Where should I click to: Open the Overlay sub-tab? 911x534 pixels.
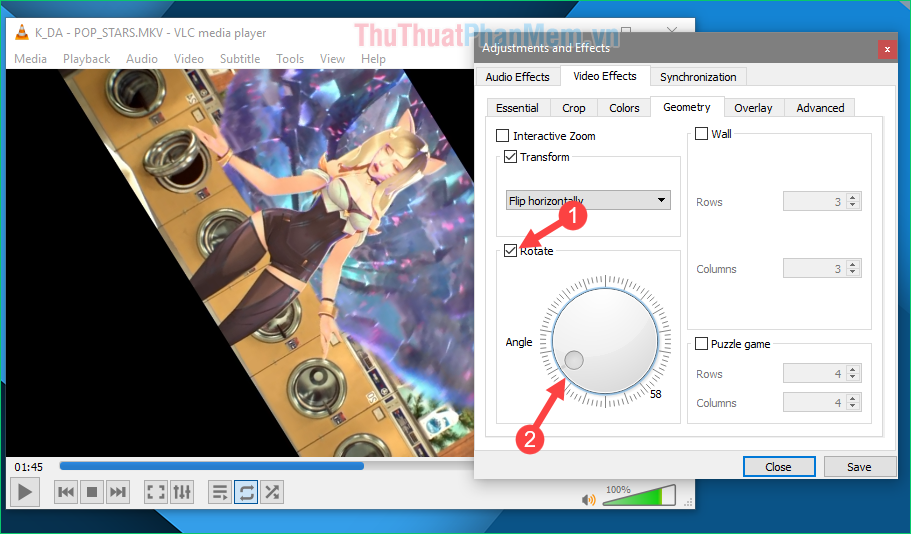click(x=753, y=107)
